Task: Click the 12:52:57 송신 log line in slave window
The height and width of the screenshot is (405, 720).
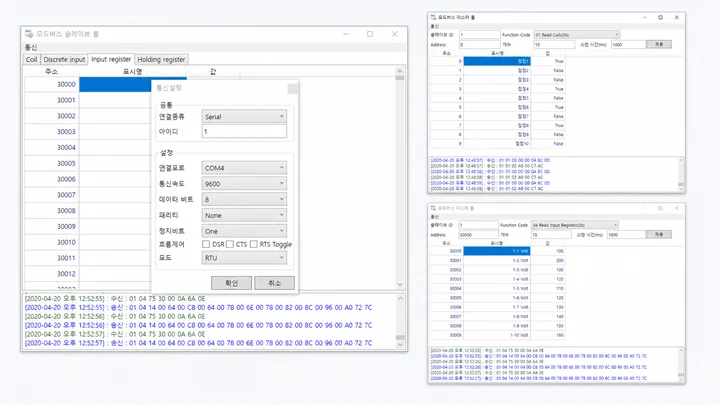Action: [198, 343]
